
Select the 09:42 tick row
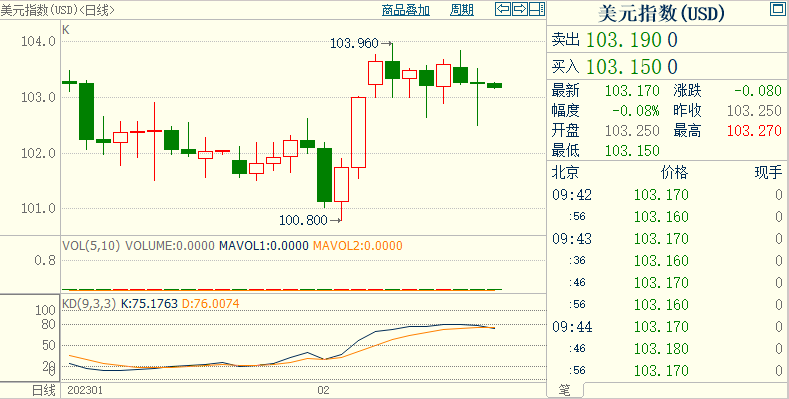click(667, 195)
